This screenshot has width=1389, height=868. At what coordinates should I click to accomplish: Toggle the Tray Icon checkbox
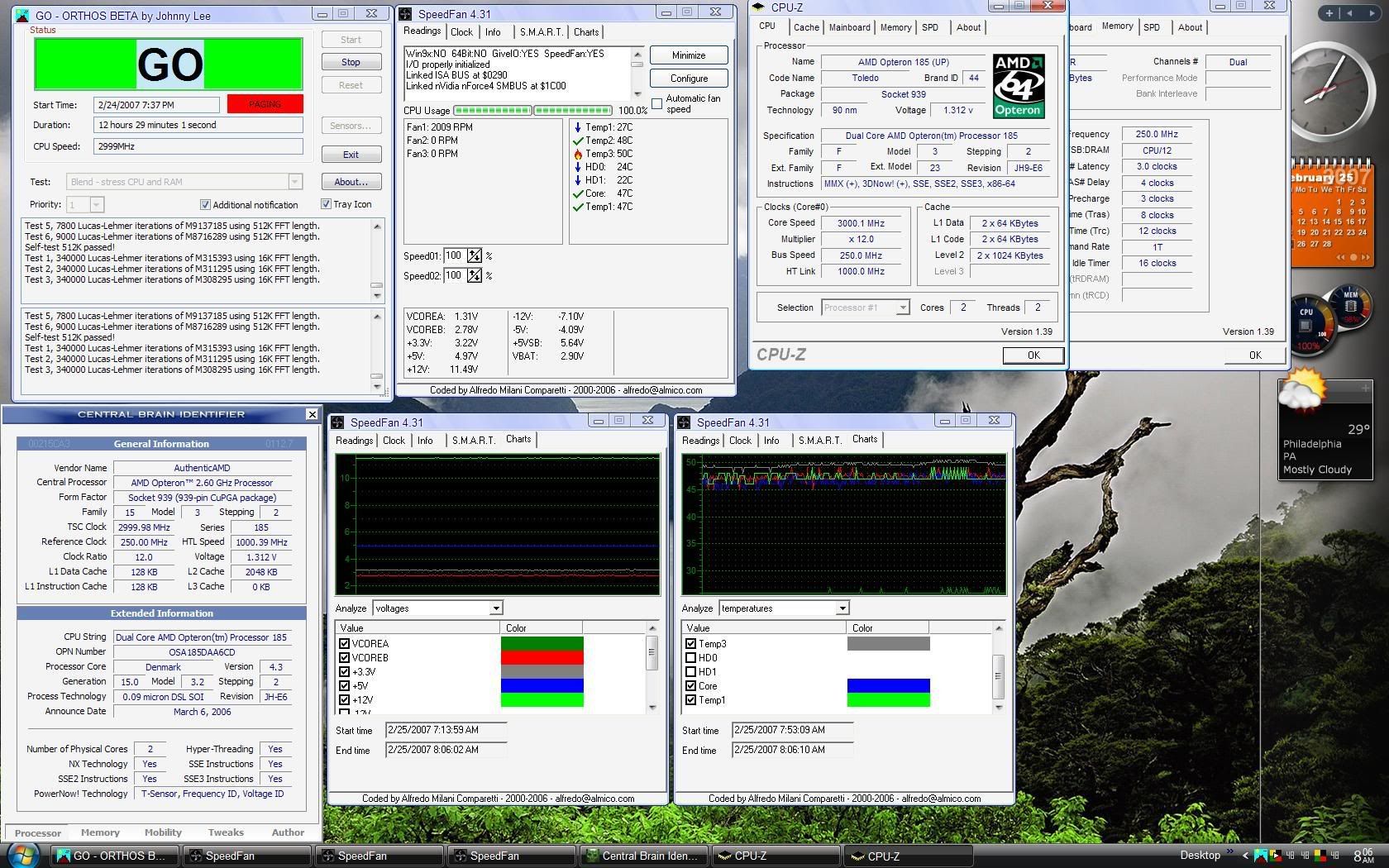(x=326, y=204)
